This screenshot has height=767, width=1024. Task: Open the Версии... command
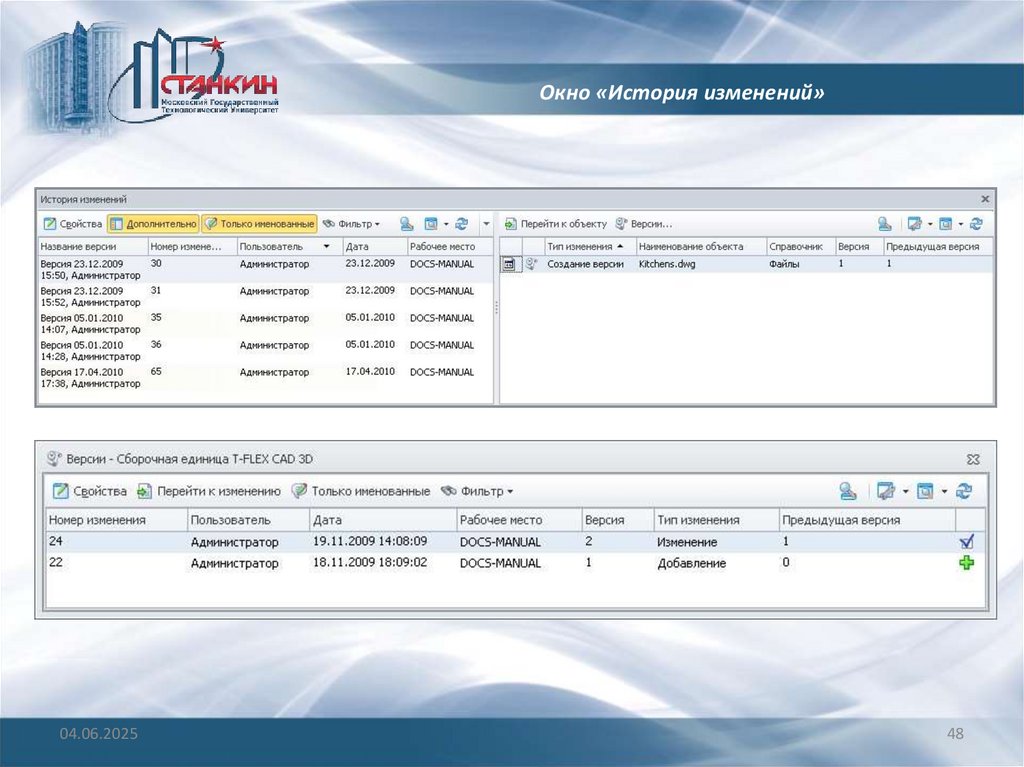pos(644,224)
